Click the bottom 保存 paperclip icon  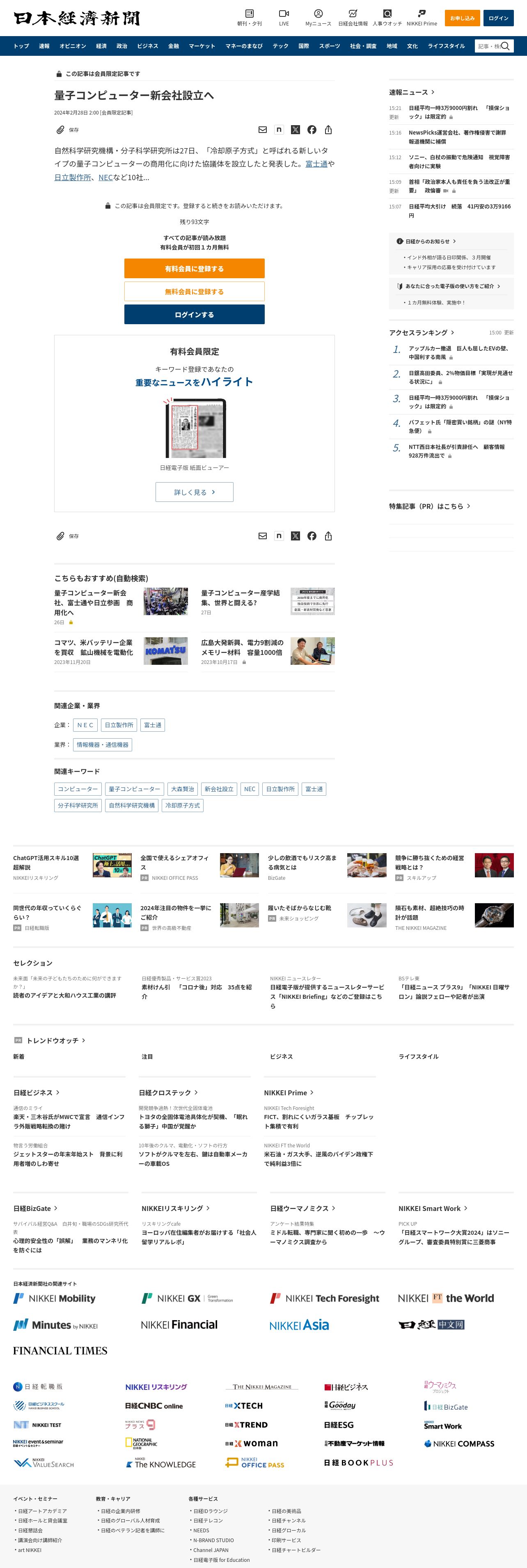coord(60,536)
